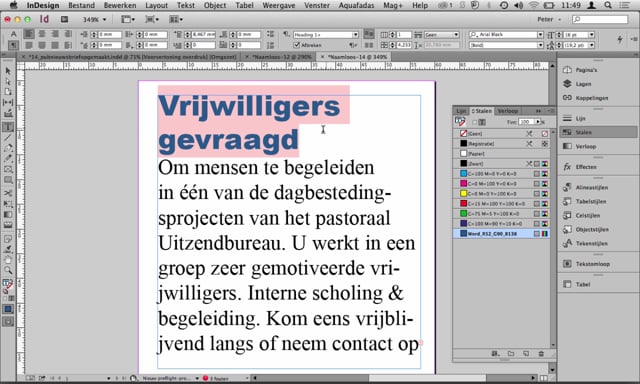Create new color group folder
This screenshot has width=640, height=384.
pos(511,354)
